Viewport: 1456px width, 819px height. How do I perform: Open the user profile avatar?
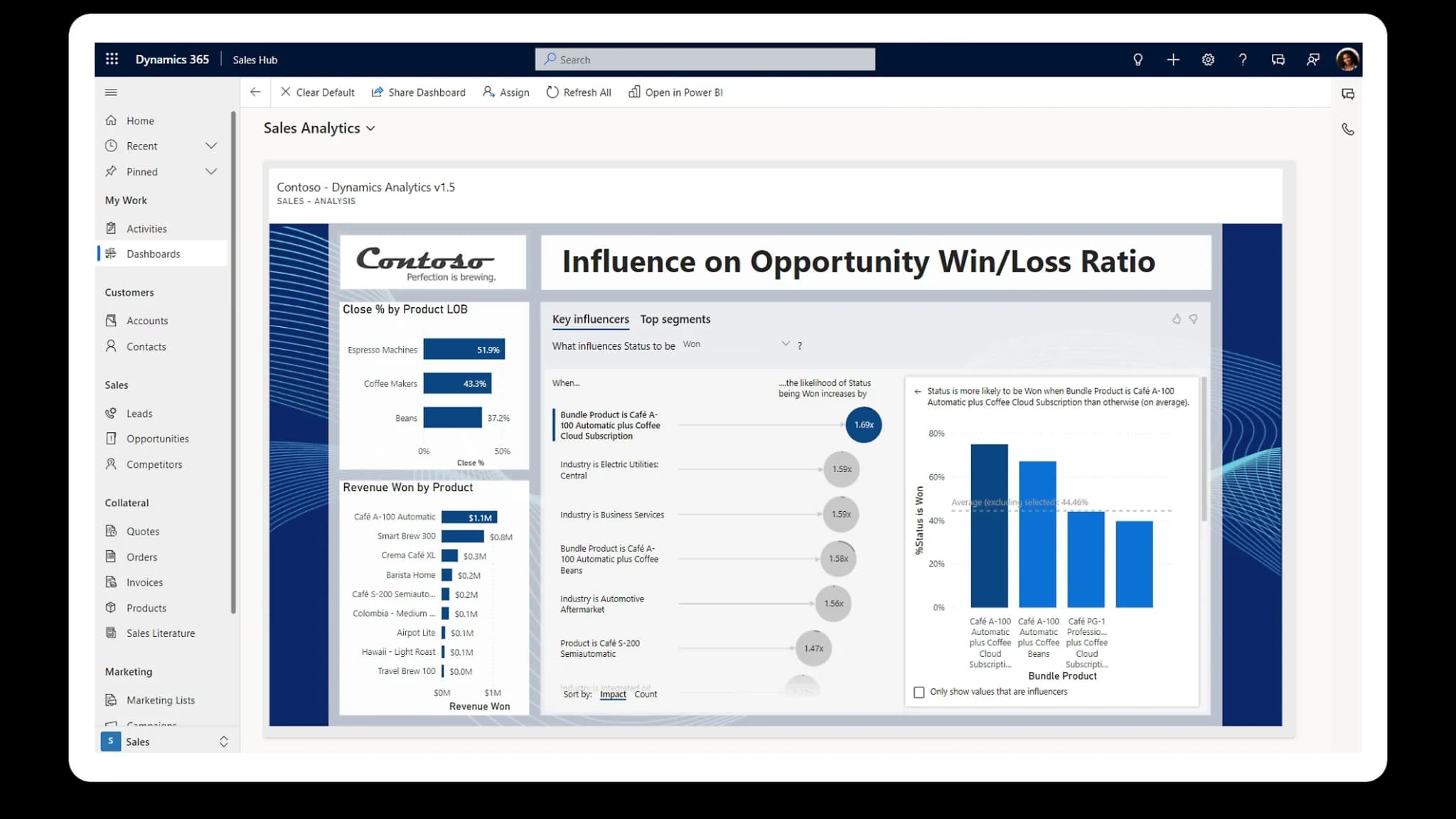tap(1347, 60)
